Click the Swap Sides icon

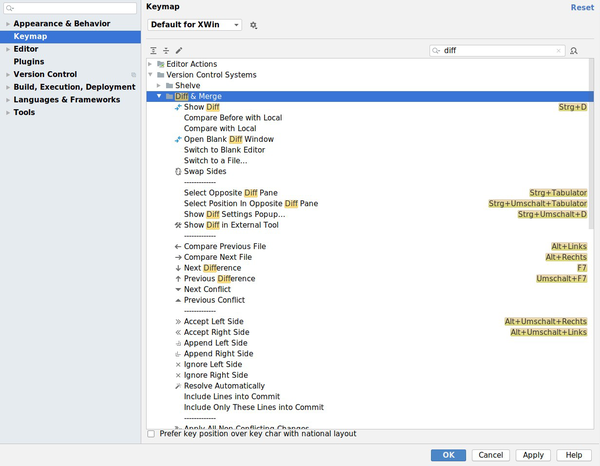178,171
